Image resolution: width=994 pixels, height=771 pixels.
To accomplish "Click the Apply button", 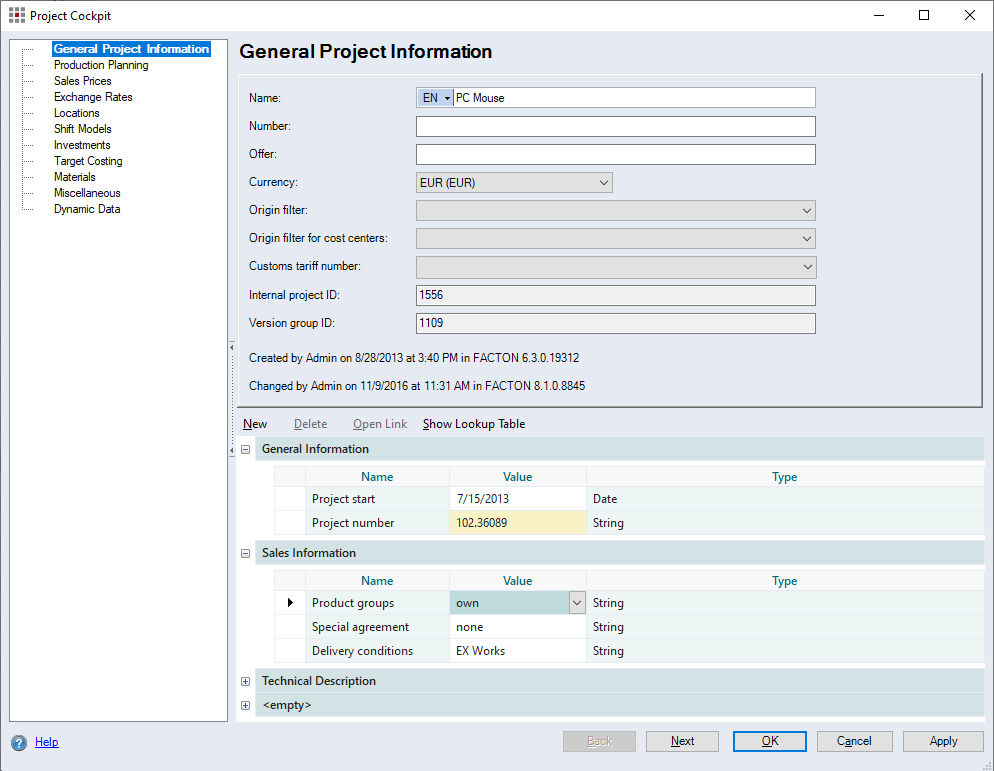I will pos(942,741).
